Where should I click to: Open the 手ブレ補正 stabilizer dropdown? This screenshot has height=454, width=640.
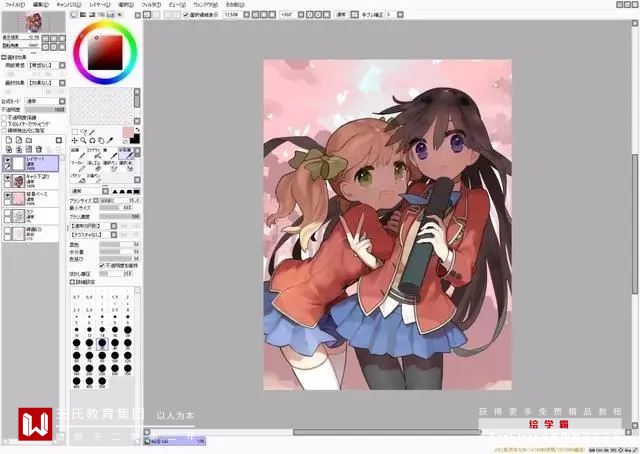tap(400, 15)
